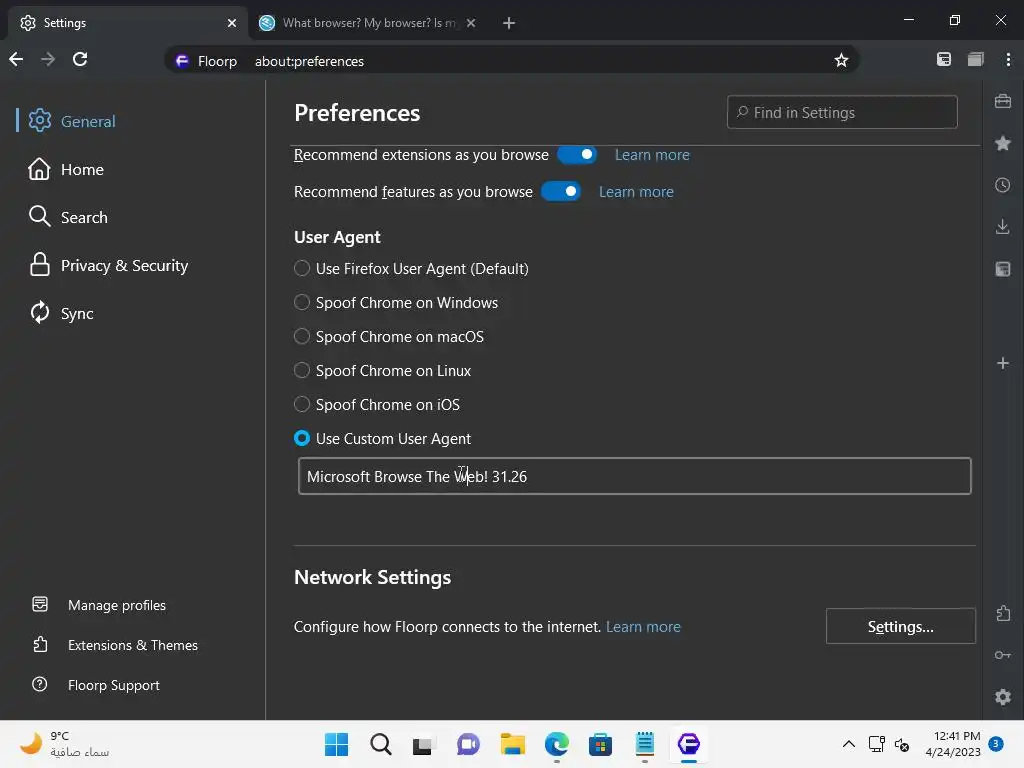Screen dimensions: 1024x768
Task: Open sidebar settings gear icon
Action: point(1002,697)
